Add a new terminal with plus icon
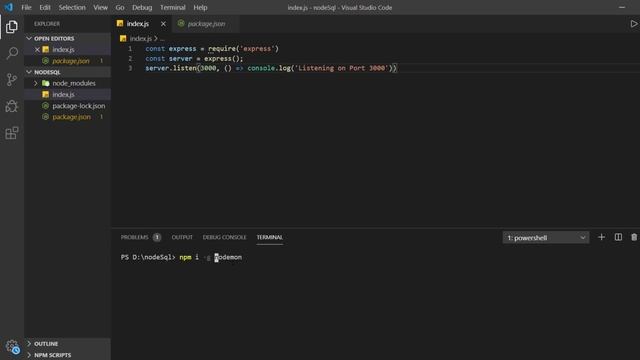640x360 pixels. (x=601, y=237)
